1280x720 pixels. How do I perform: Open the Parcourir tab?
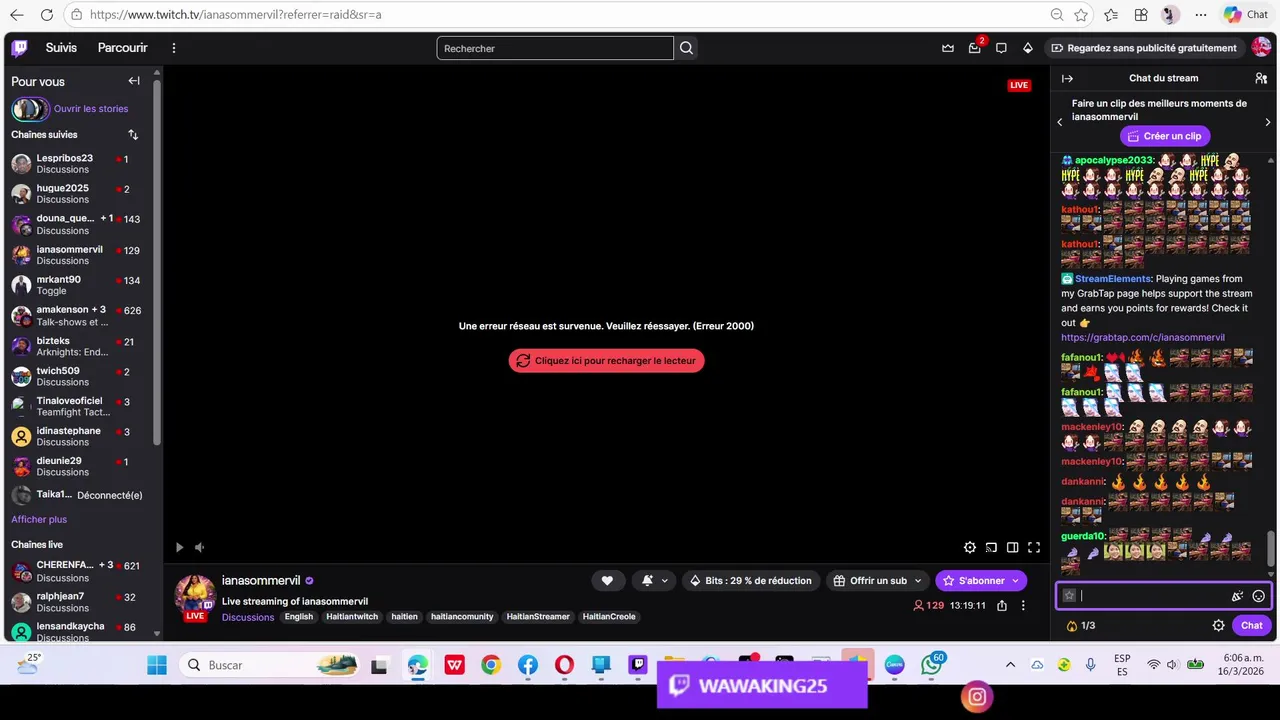pyautogui.click(x=122, y=48)
